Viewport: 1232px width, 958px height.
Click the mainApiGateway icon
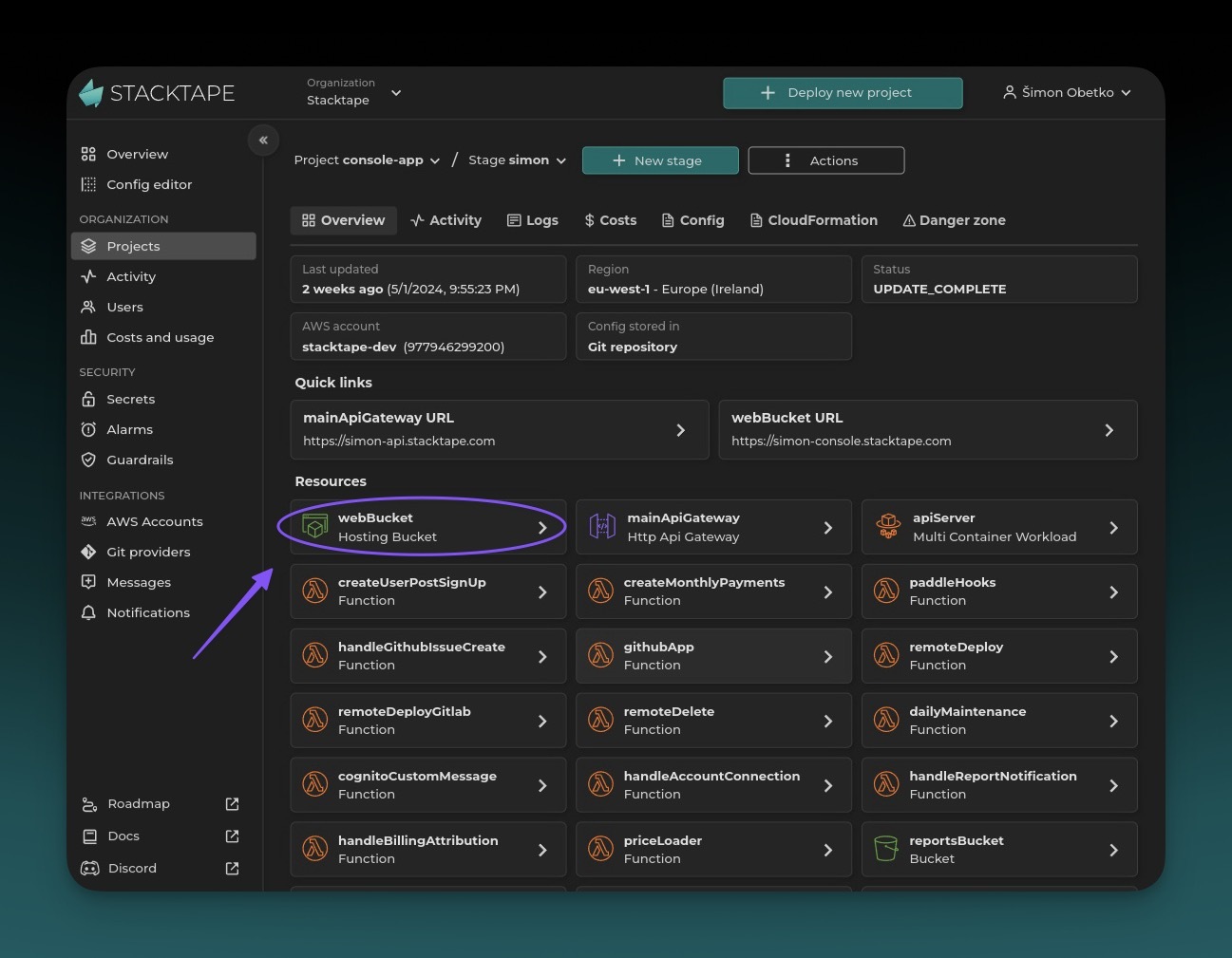tap(602, 526)
